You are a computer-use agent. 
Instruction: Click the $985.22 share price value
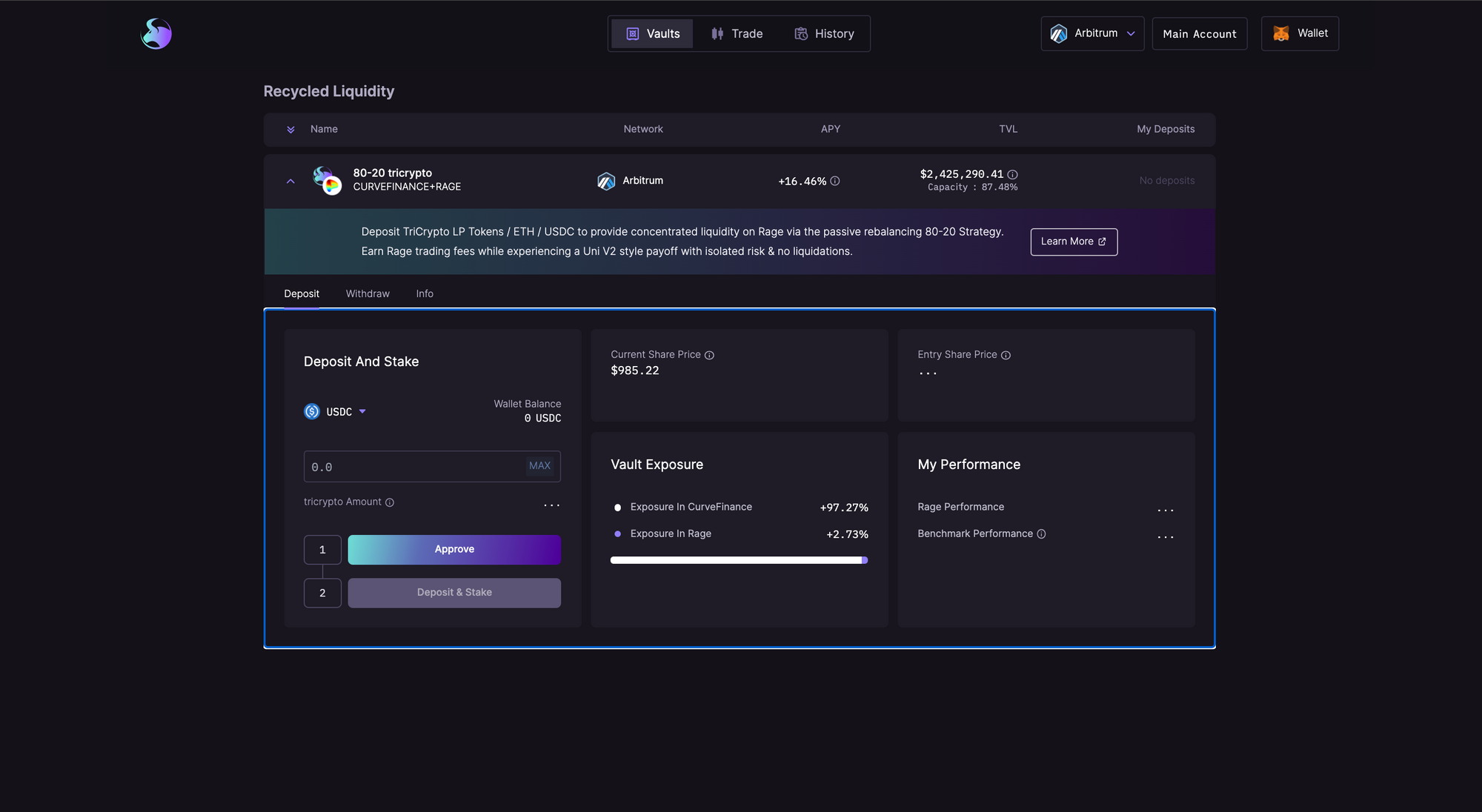point(634,370)
